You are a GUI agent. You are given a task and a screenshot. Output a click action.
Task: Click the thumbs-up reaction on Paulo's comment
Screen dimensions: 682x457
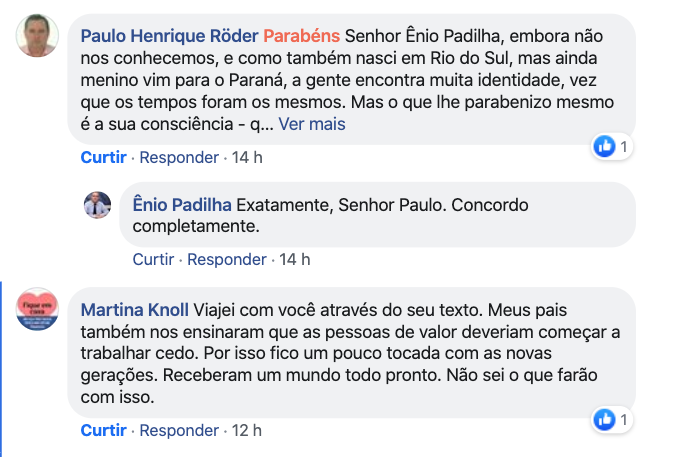(604, 147)
